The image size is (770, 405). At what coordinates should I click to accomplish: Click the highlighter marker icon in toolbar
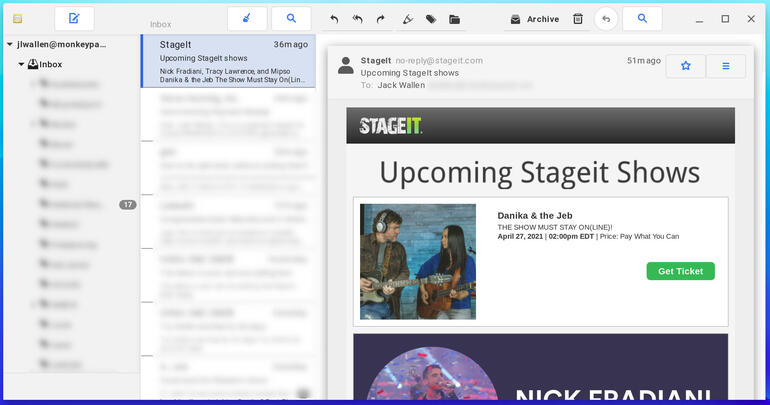(408, 19)
